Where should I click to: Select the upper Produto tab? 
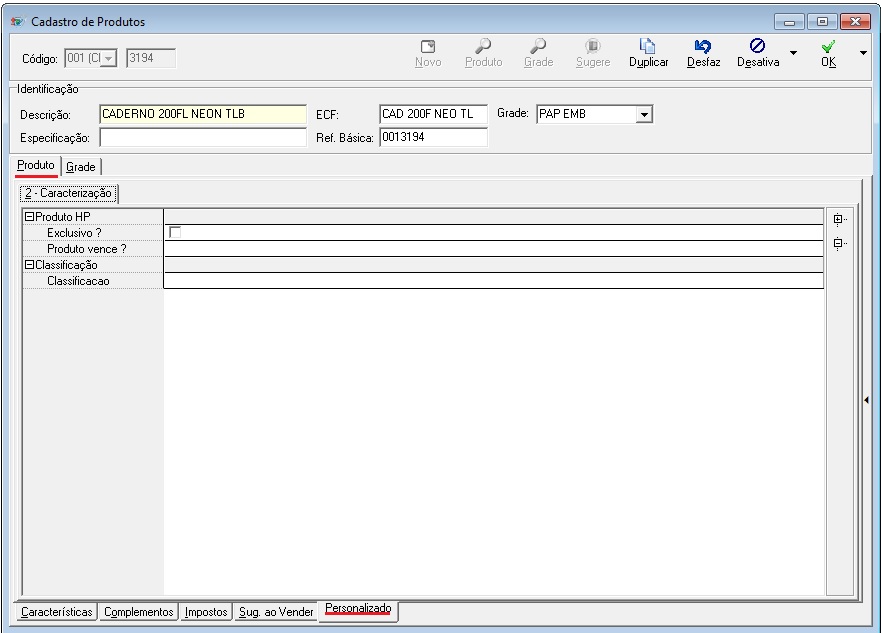coord(36,166)
